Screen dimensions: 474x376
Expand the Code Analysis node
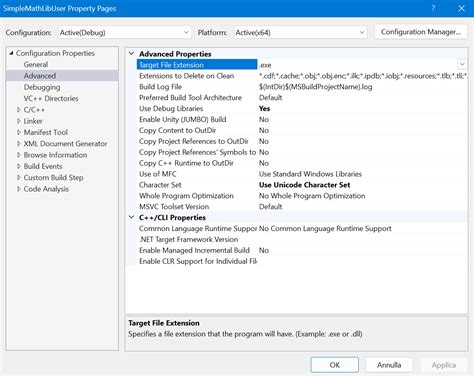(19, 189)
